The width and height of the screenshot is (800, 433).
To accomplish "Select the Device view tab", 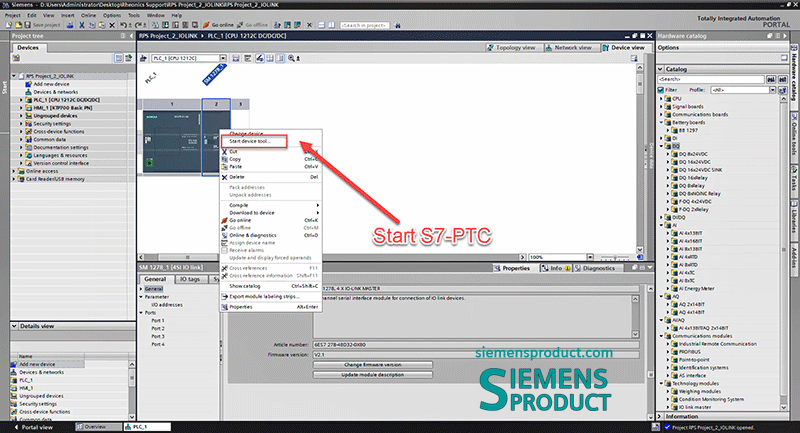I will point(623,47).
